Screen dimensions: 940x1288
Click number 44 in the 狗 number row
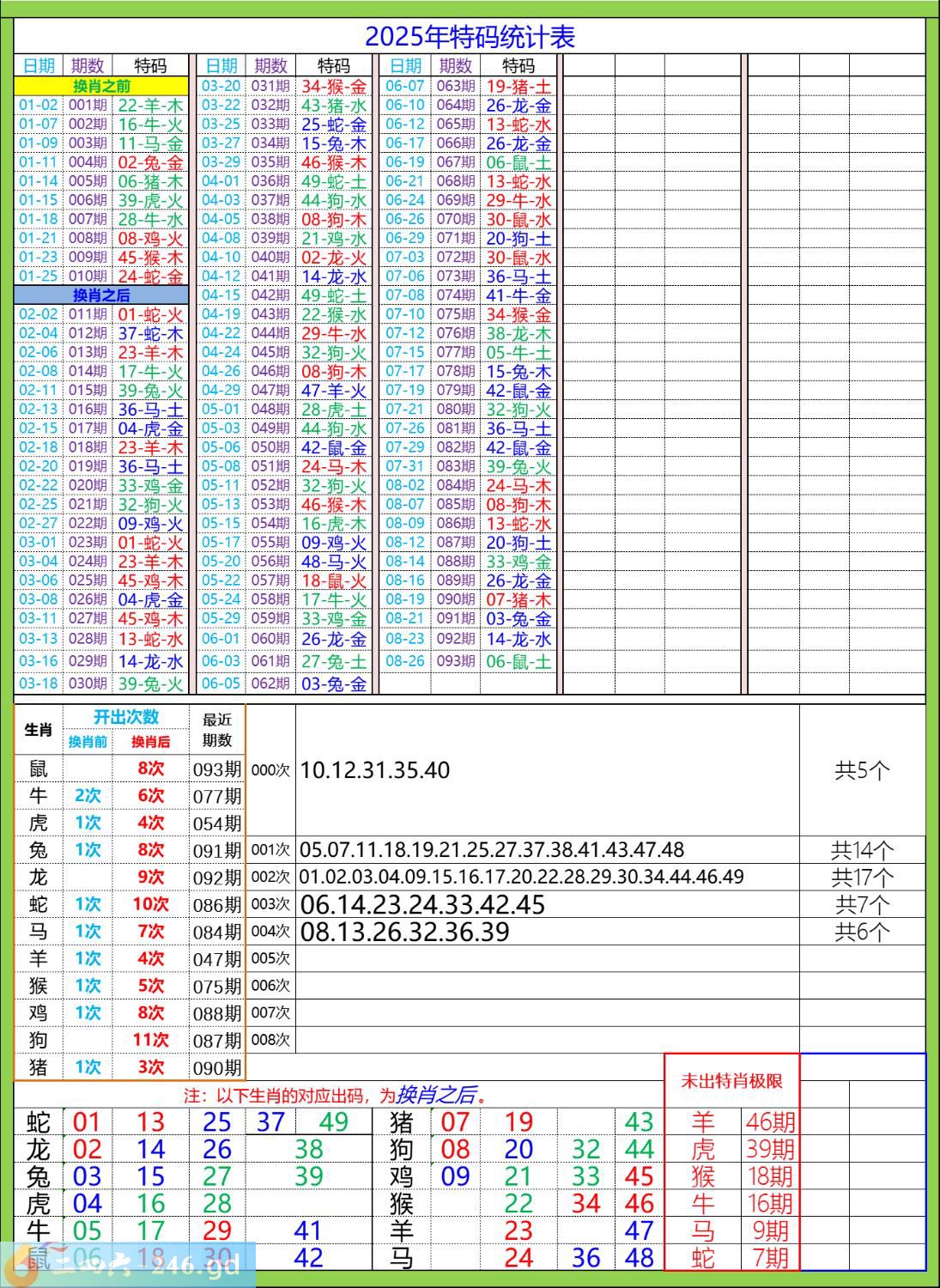click(x=640, y=1149)
